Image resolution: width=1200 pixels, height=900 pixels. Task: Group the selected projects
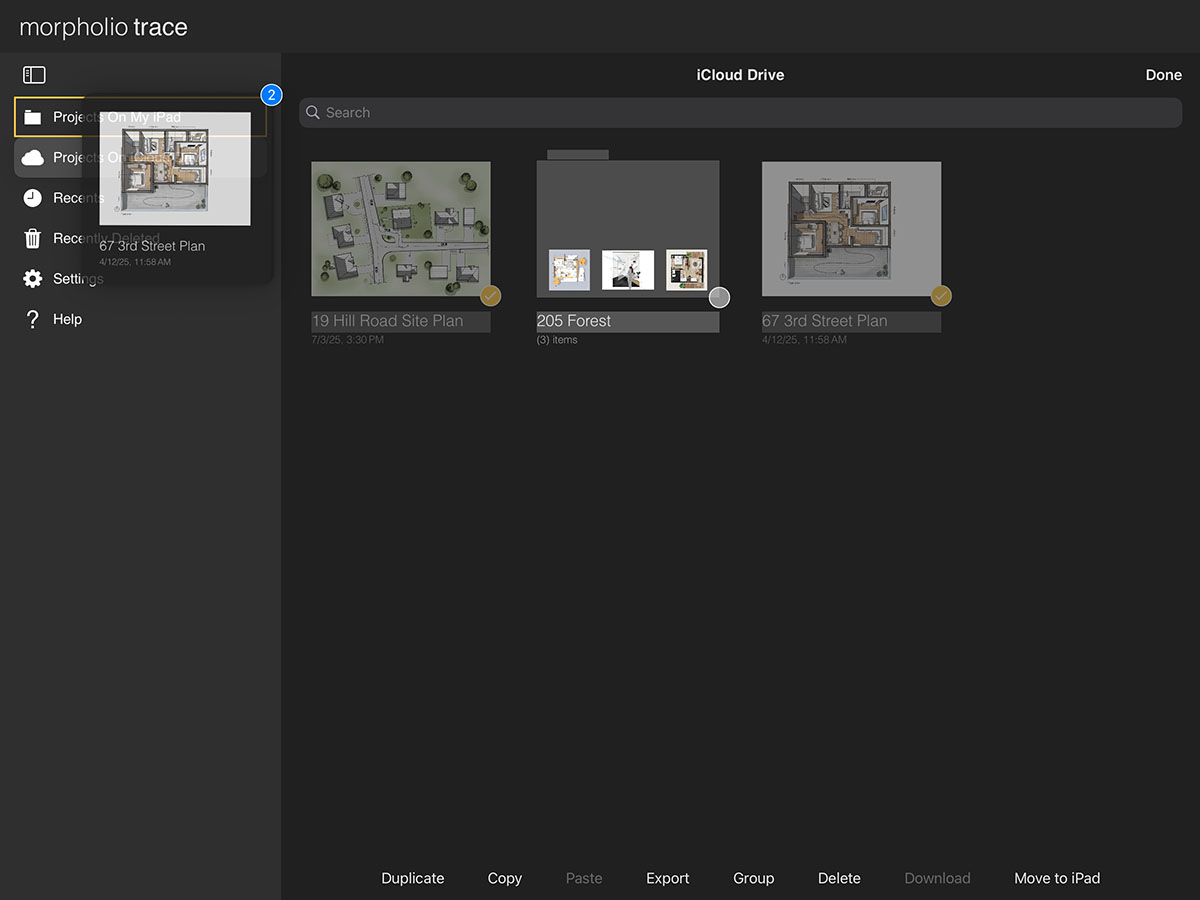click(753, 878)
